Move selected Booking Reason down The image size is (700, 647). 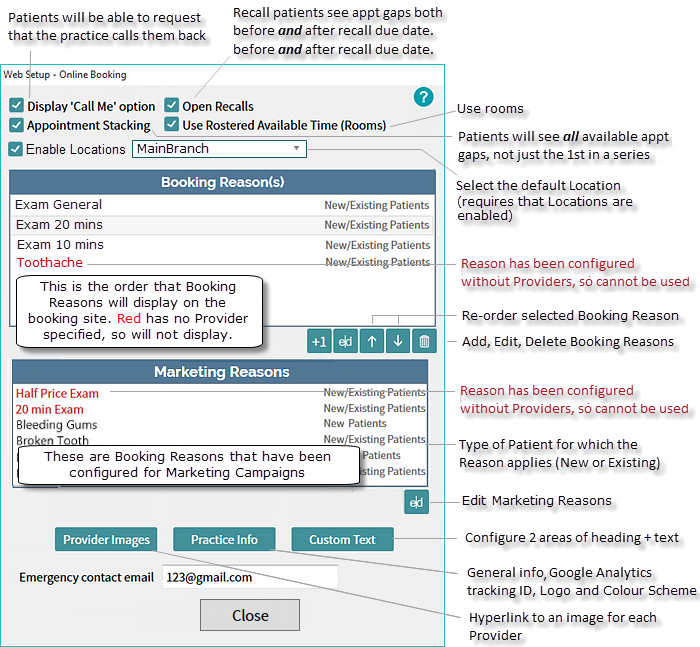[398, 342]
